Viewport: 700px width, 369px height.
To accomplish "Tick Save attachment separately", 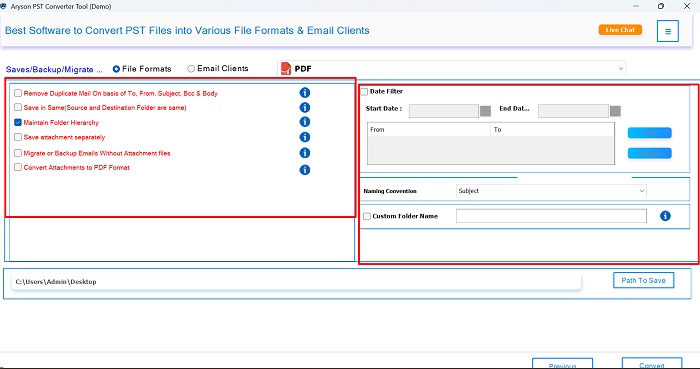I will click(x=18, y=137).
